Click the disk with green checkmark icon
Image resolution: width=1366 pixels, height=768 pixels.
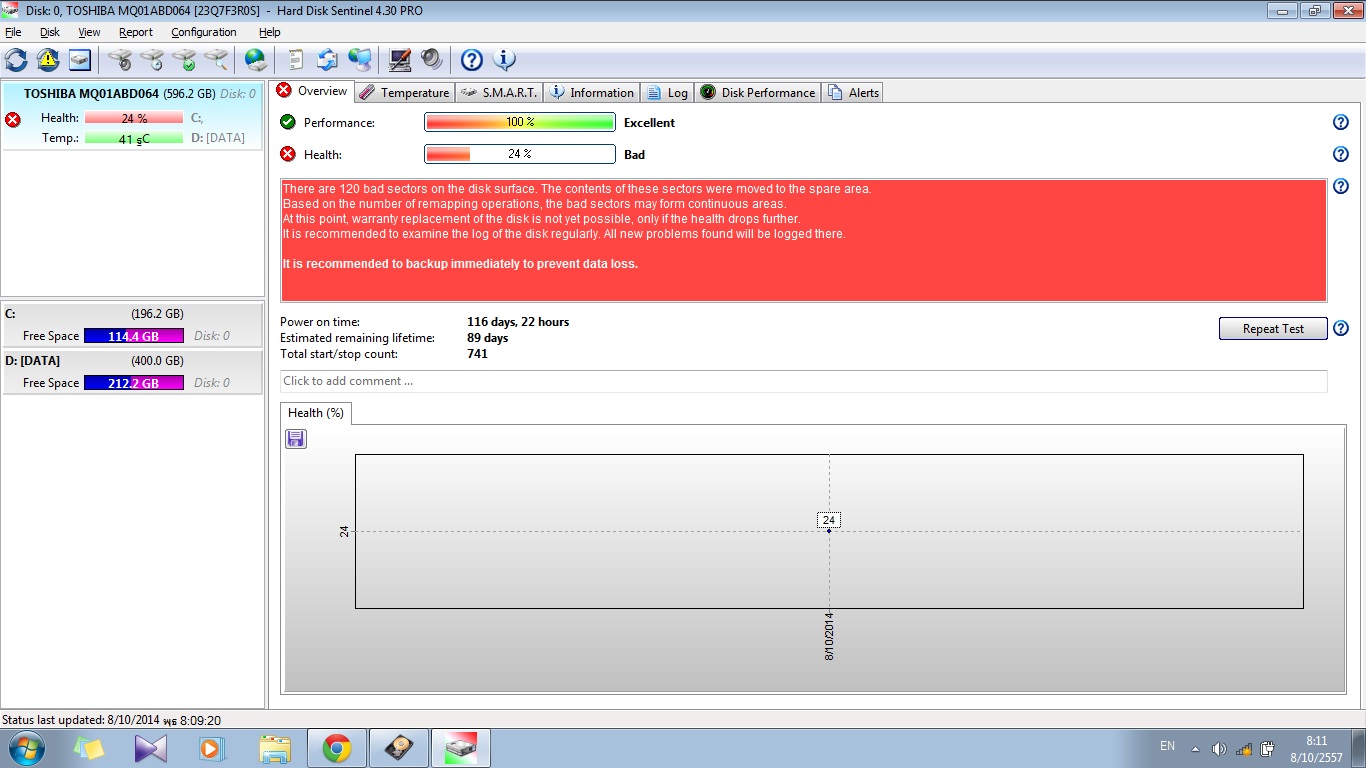click(x=184, y=60)
